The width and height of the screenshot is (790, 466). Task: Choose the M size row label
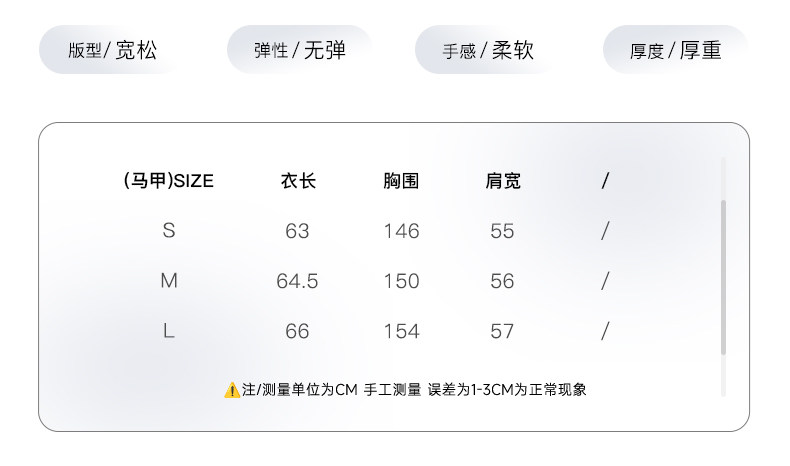coord(168,281)
